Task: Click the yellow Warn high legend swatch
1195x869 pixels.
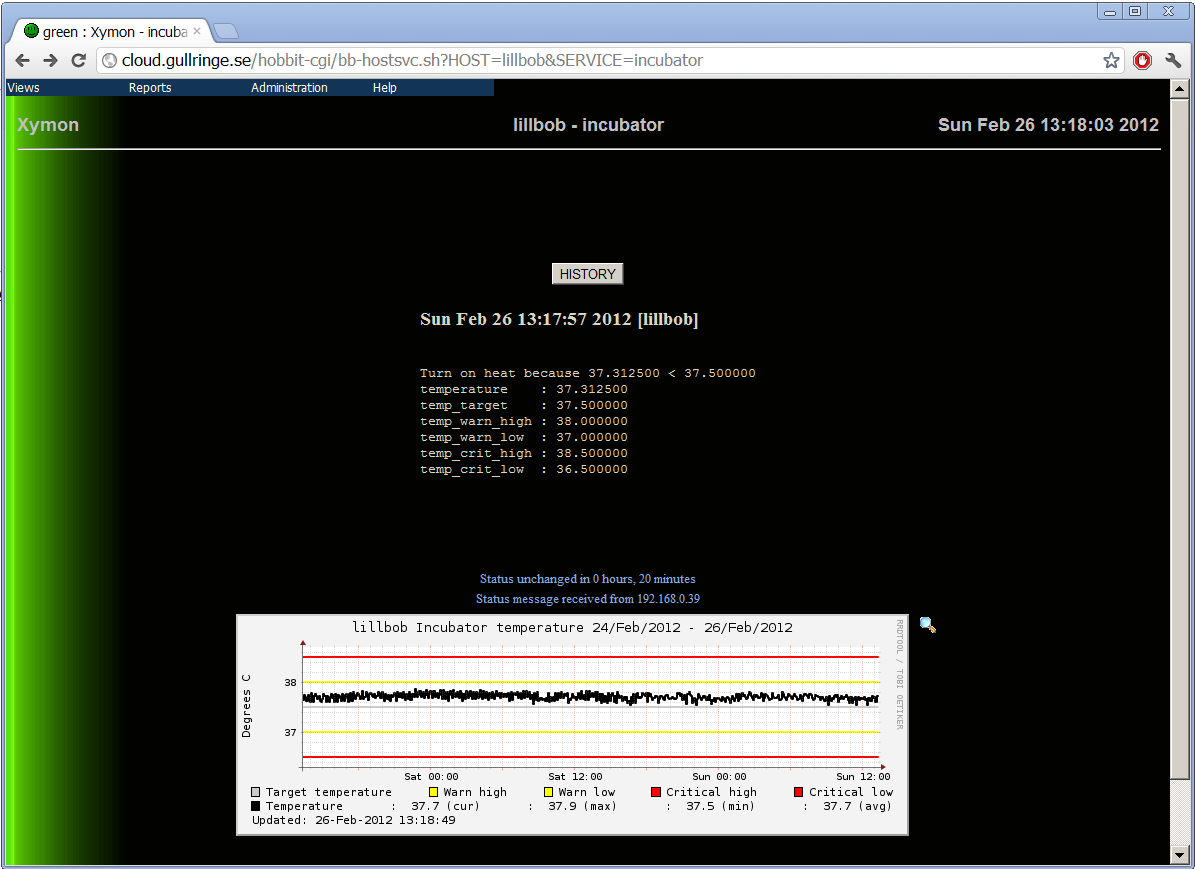Action: 434,792
